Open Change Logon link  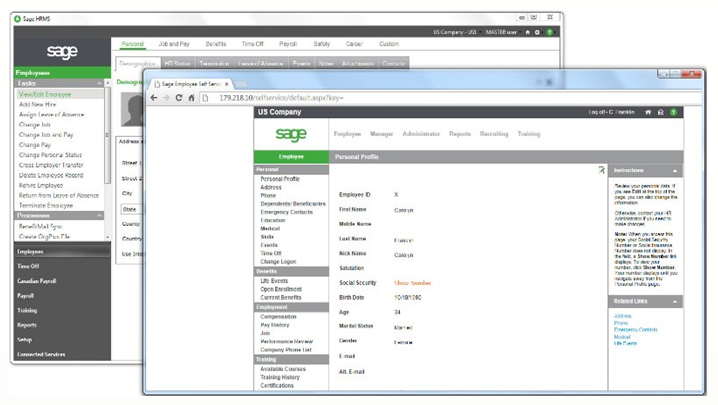278,262
